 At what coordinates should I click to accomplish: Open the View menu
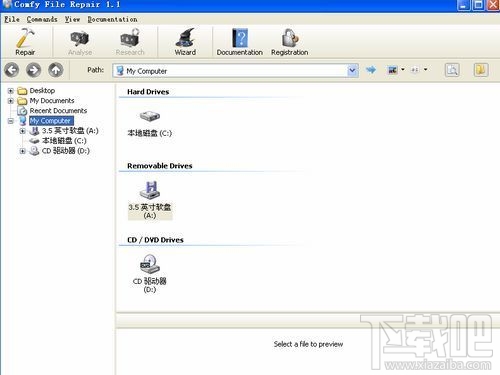tap(72, 19)
